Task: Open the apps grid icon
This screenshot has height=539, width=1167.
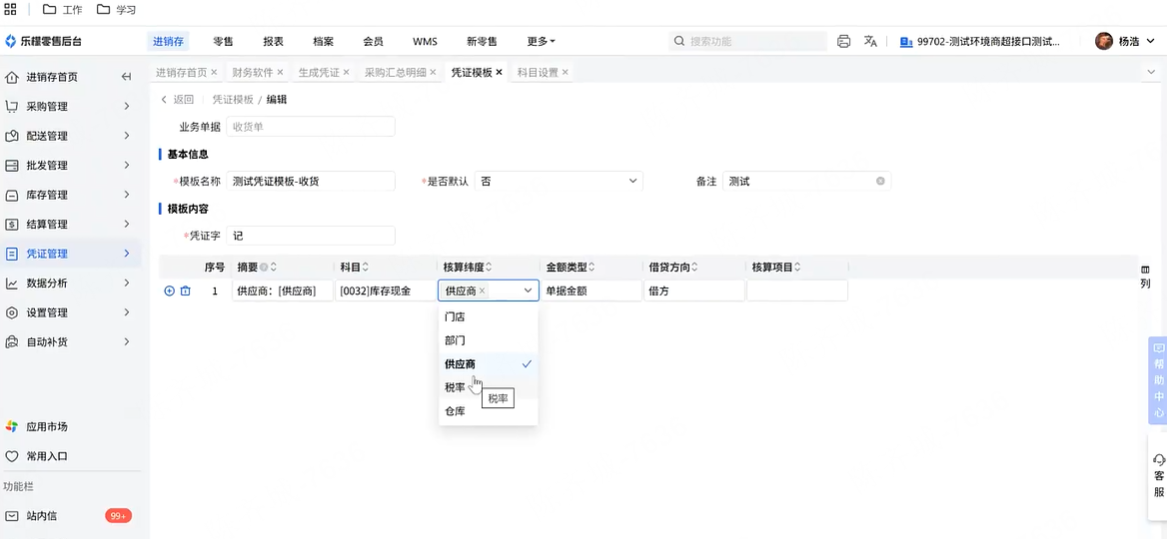Action: 10,10
